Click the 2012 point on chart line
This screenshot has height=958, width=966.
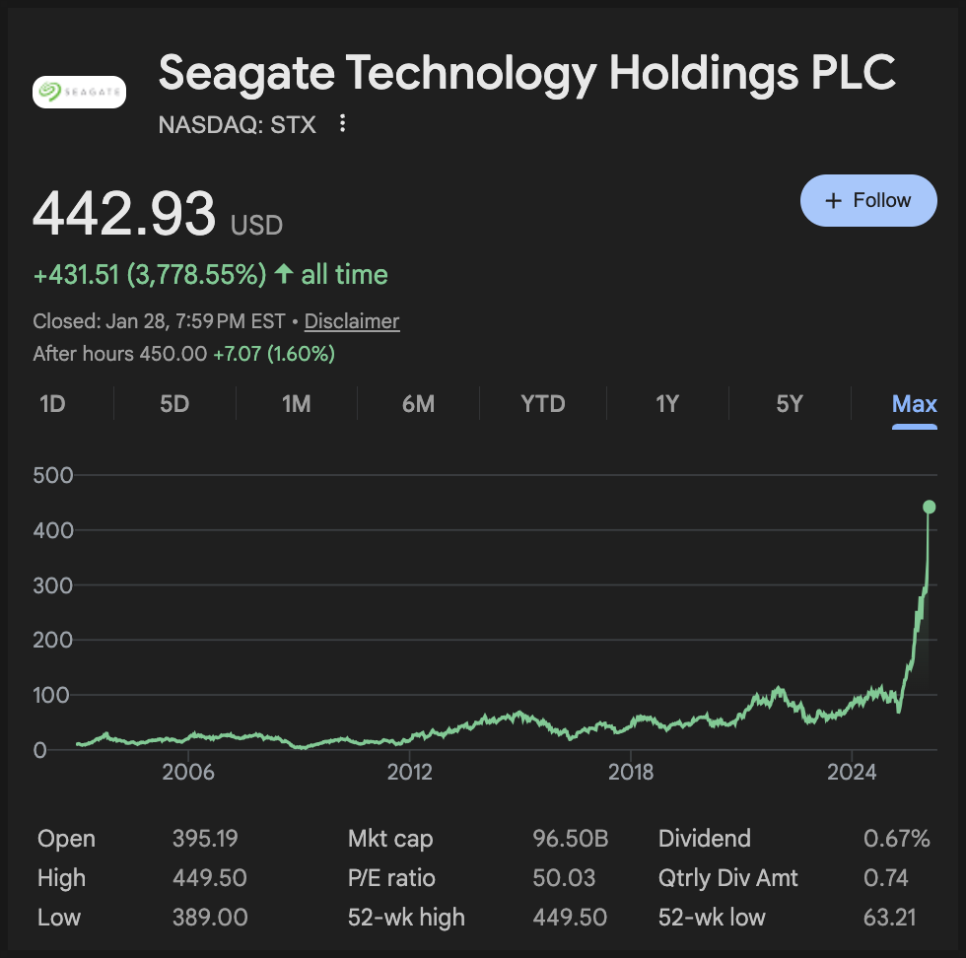(x=409, y=739)
